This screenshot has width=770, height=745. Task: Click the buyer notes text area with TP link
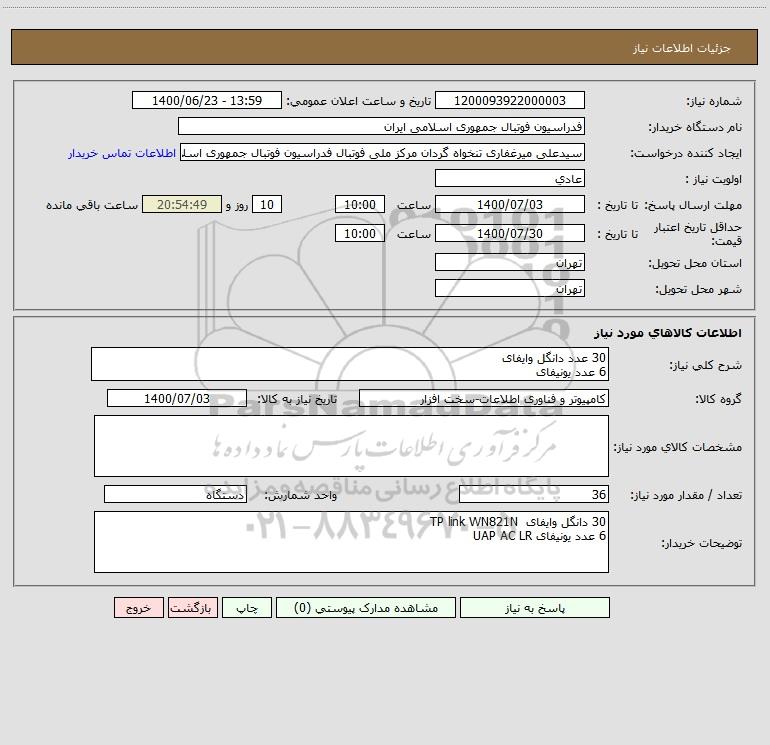351,542
